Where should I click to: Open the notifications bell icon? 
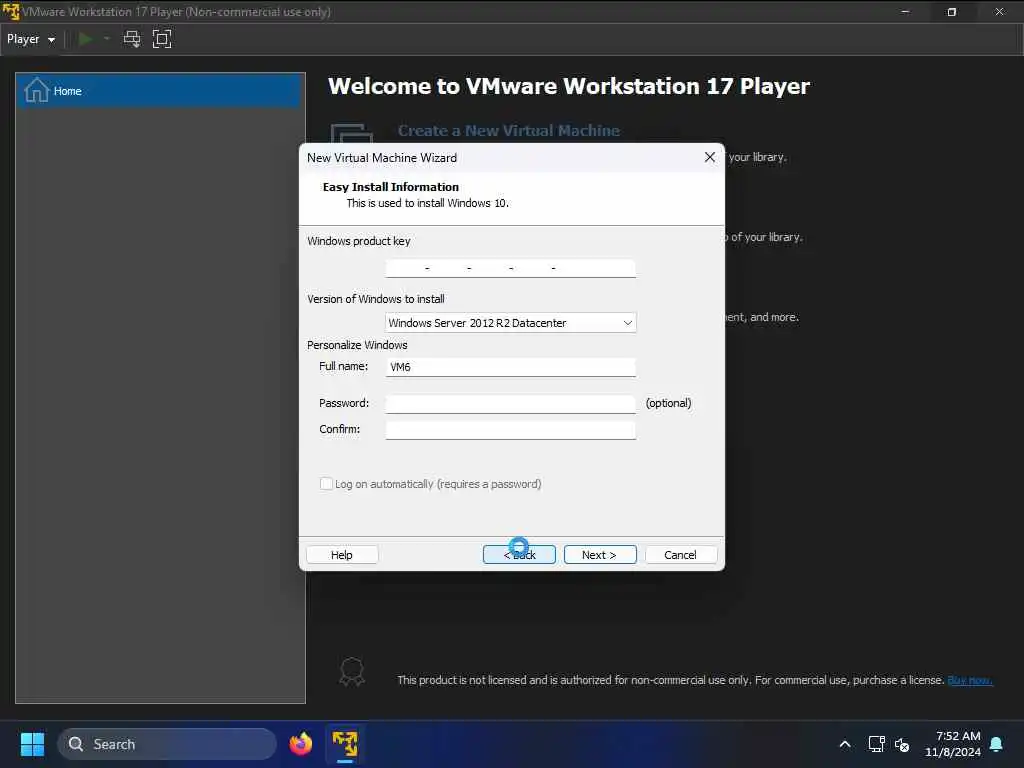[997, 744]
